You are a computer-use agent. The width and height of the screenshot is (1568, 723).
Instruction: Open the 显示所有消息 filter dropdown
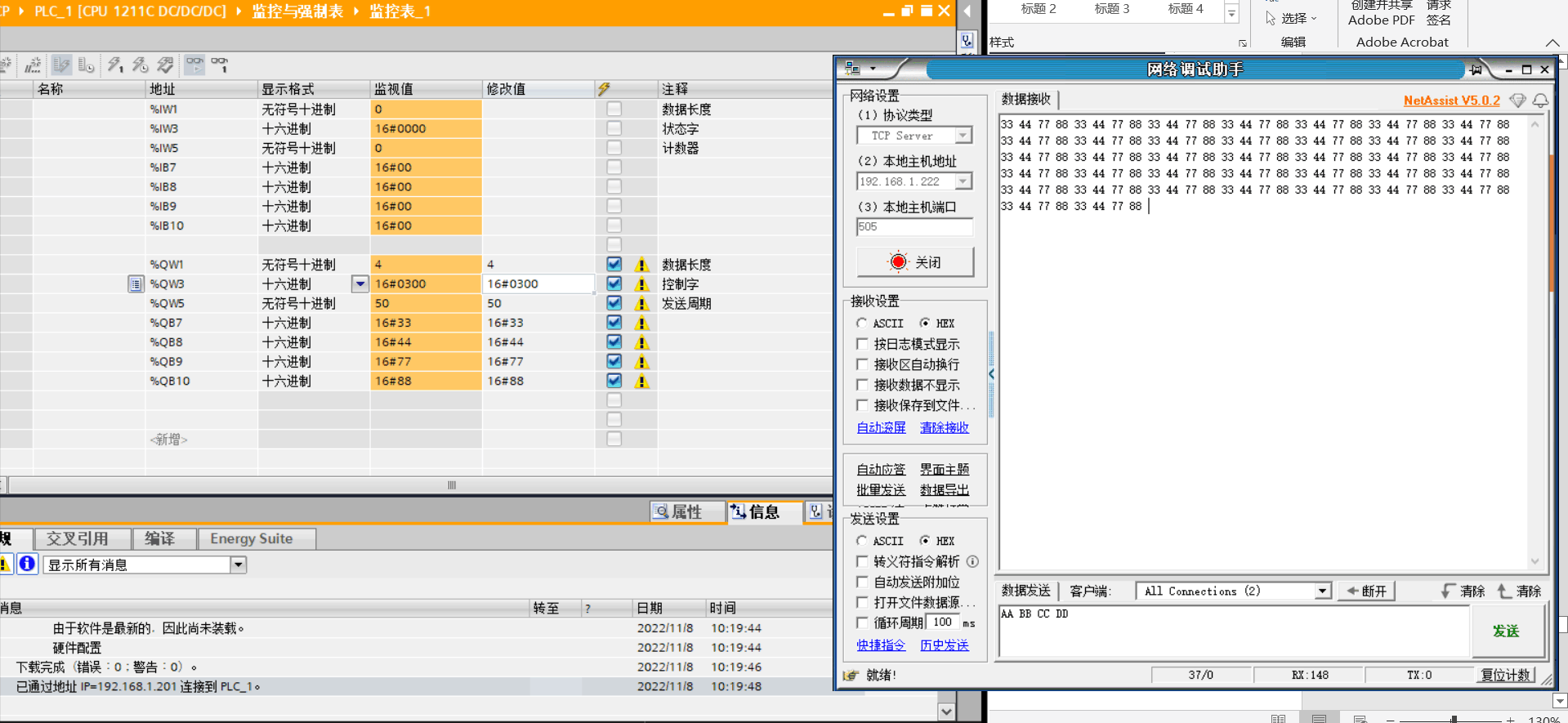click(x=238, y=565)
